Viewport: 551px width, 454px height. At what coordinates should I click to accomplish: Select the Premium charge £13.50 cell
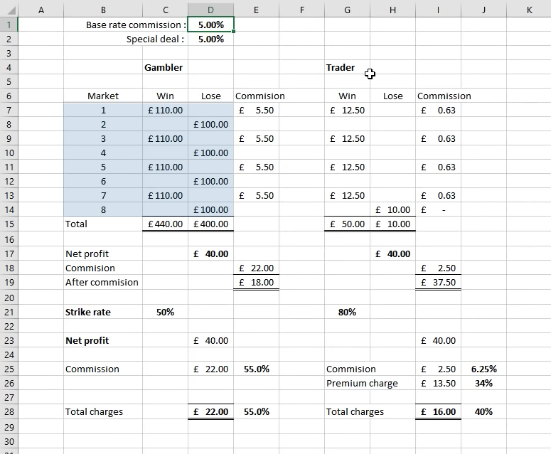[438, 383]
